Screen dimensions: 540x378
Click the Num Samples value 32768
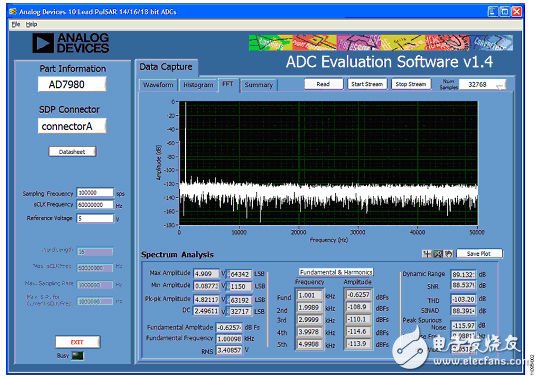click(x=477, y=85)
